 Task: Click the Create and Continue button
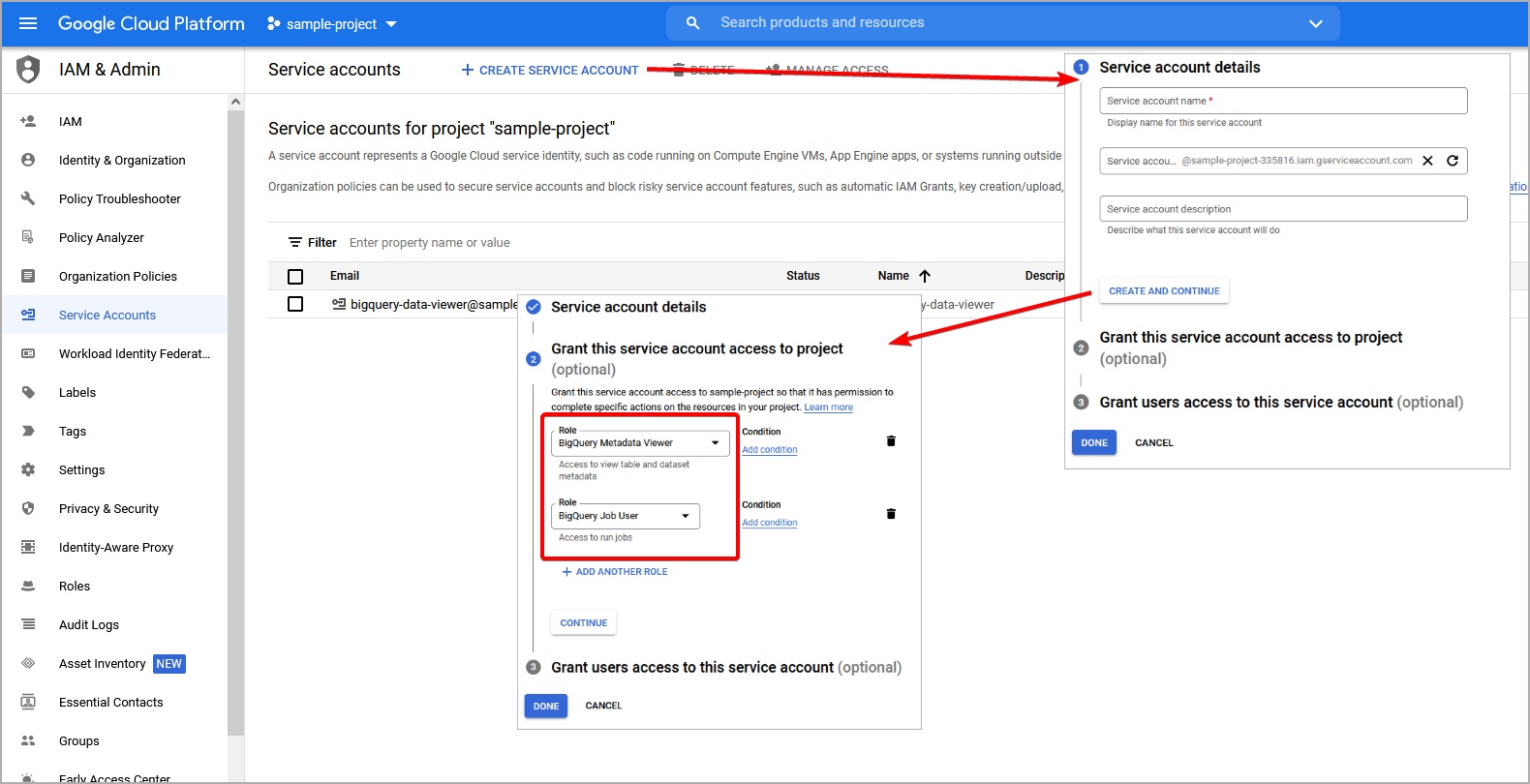(1164, 291)
